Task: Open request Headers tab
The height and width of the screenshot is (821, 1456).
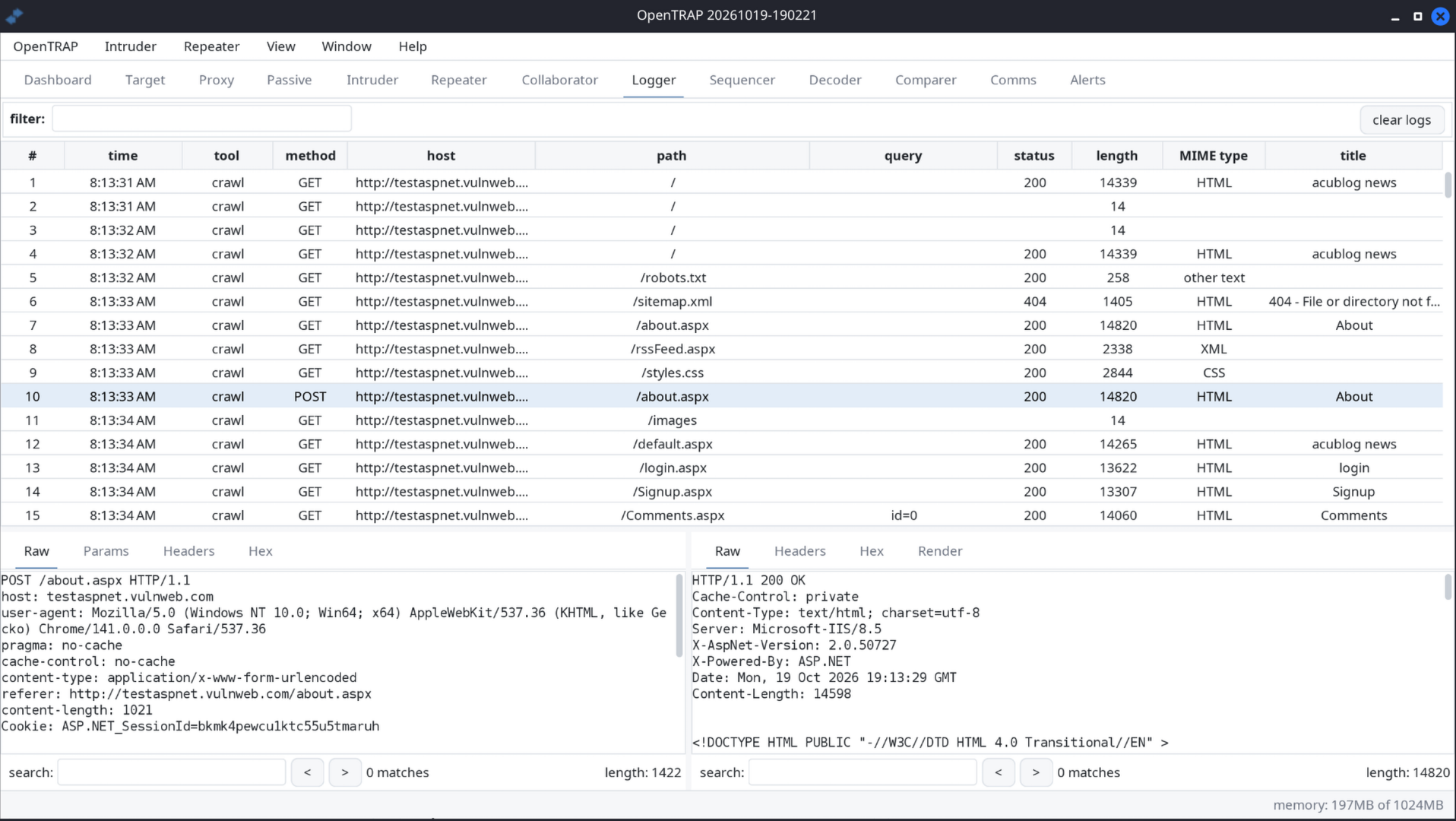Action: (189, 551)
